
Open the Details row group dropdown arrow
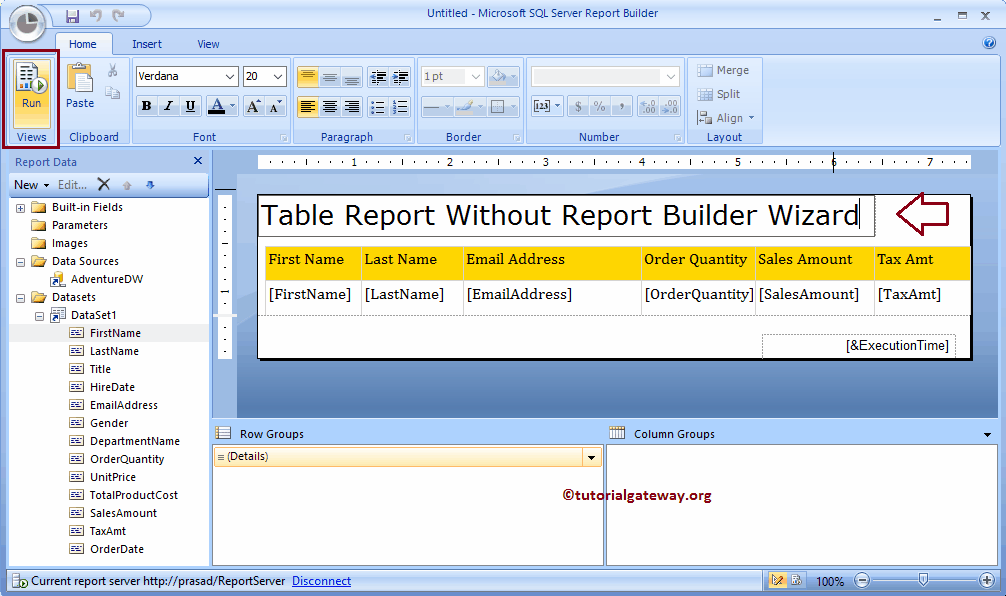(591, 457)
